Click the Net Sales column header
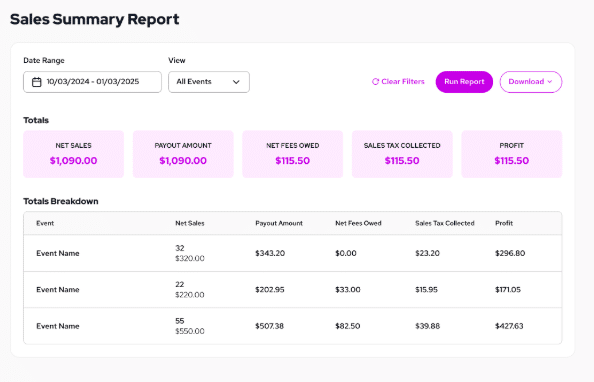Image resolution: width=594 pixels, height=382 pixels. tap(190, 223)
